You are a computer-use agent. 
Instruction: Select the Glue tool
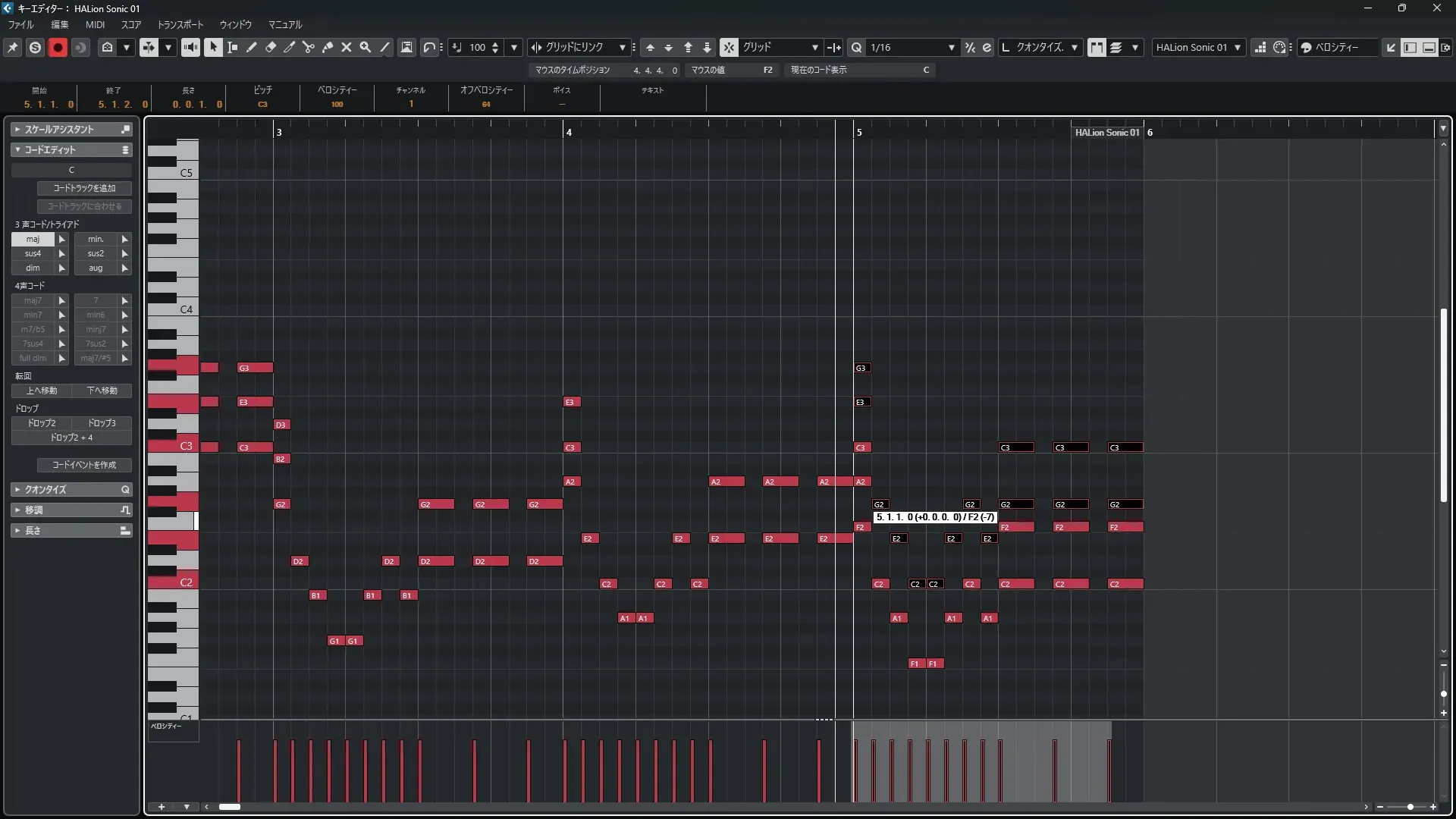coord(328,47)
